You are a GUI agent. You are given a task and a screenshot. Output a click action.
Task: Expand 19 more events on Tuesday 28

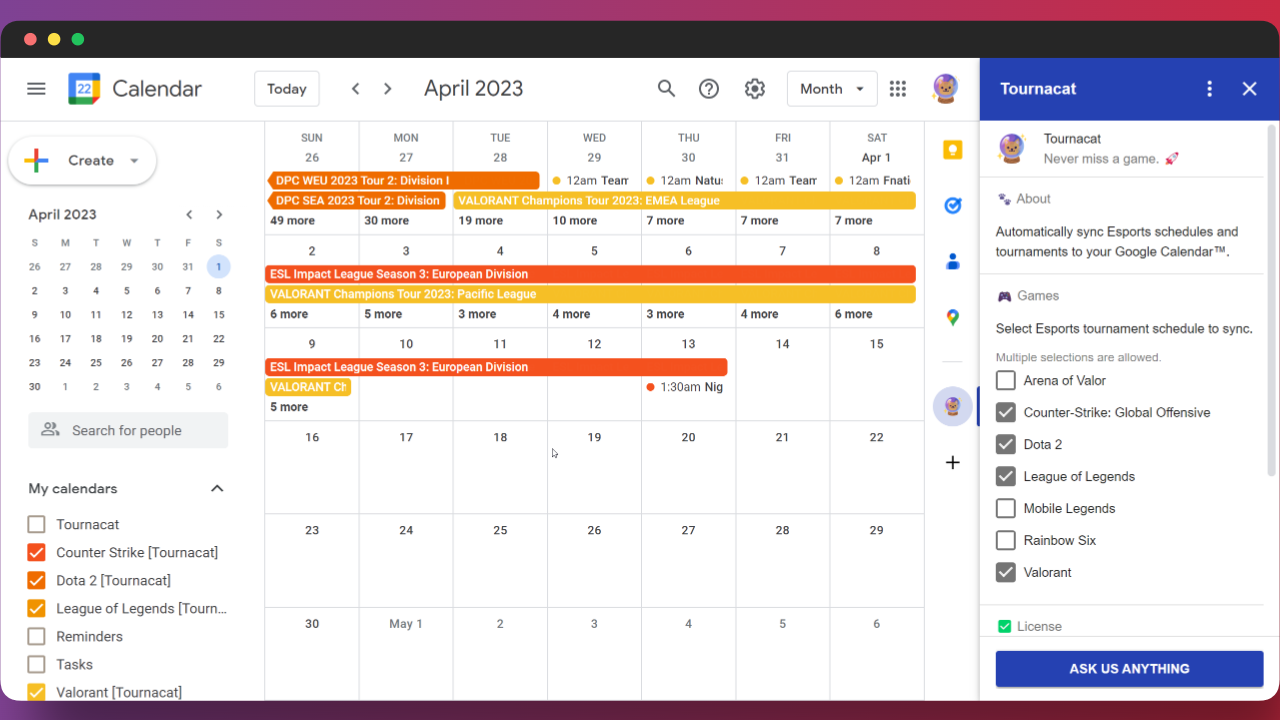pyautogui.click(x=480, y=221)
